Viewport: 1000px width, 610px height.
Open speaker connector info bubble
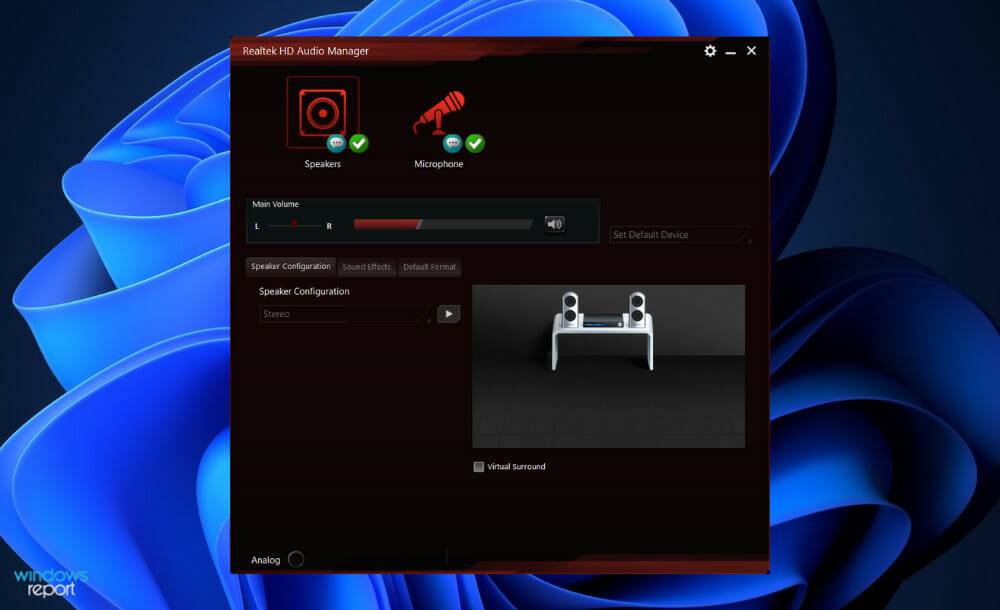[336, 142]
